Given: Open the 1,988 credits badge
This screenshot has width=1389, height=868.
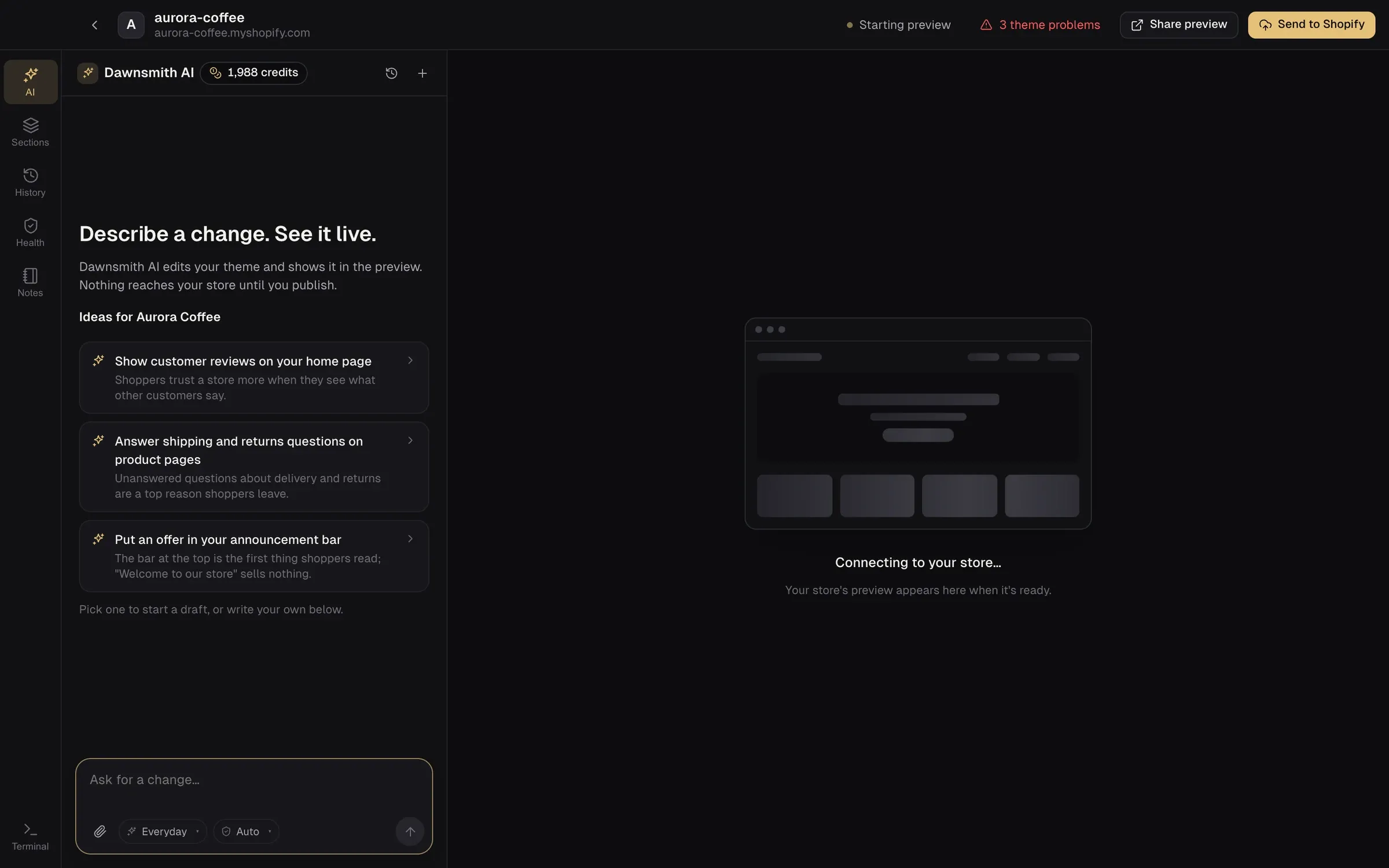Looking at the screenshot, I should coord(253,73).
